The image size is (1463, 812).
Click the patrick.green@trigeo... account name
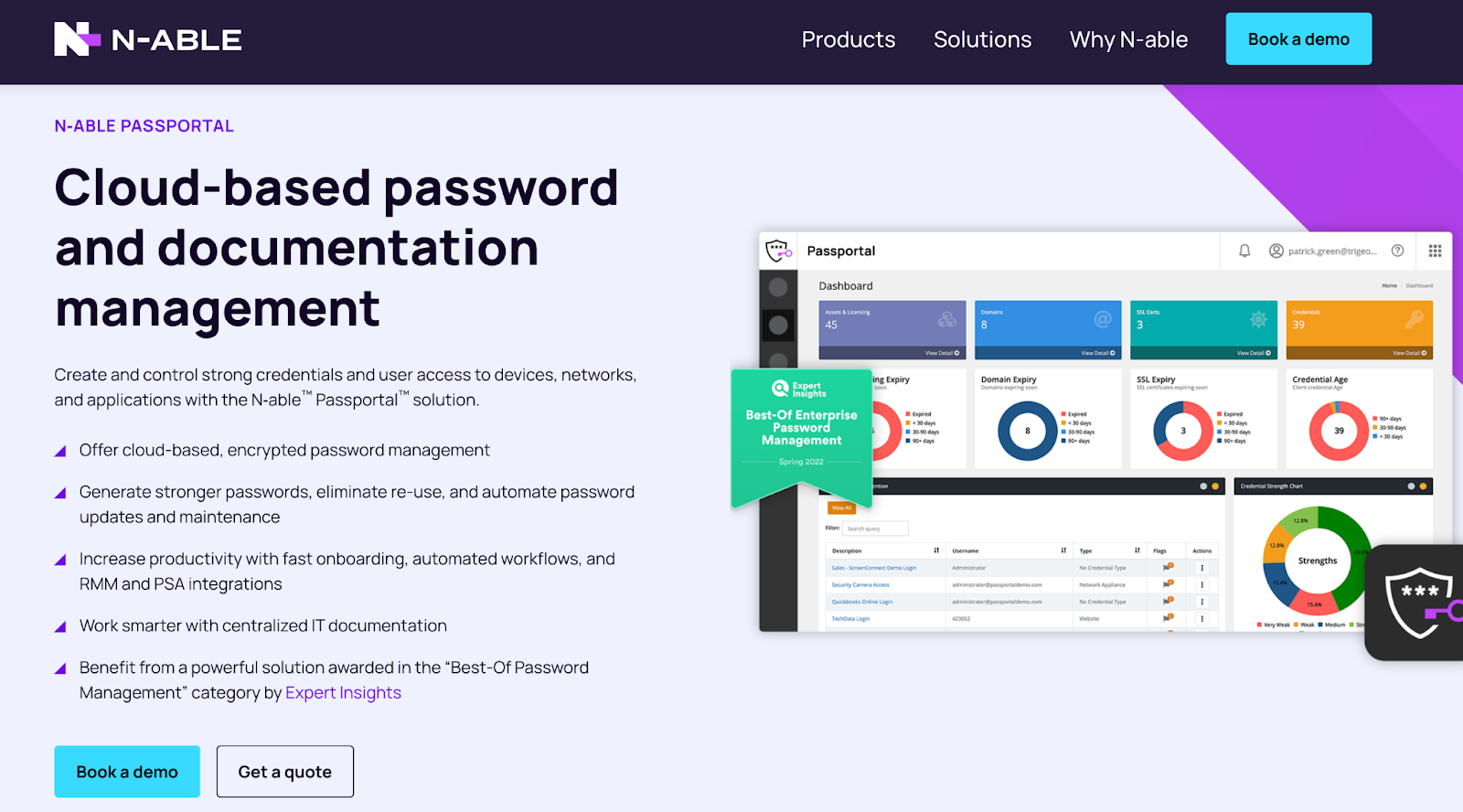pos(1332,251)
